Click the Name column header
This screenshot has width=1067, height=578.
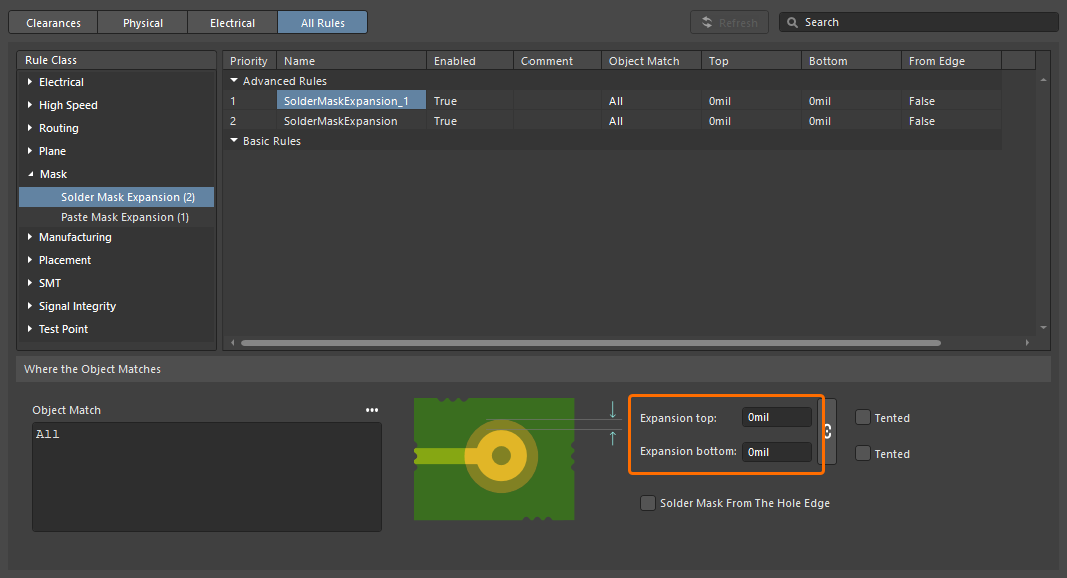(299, 60)
